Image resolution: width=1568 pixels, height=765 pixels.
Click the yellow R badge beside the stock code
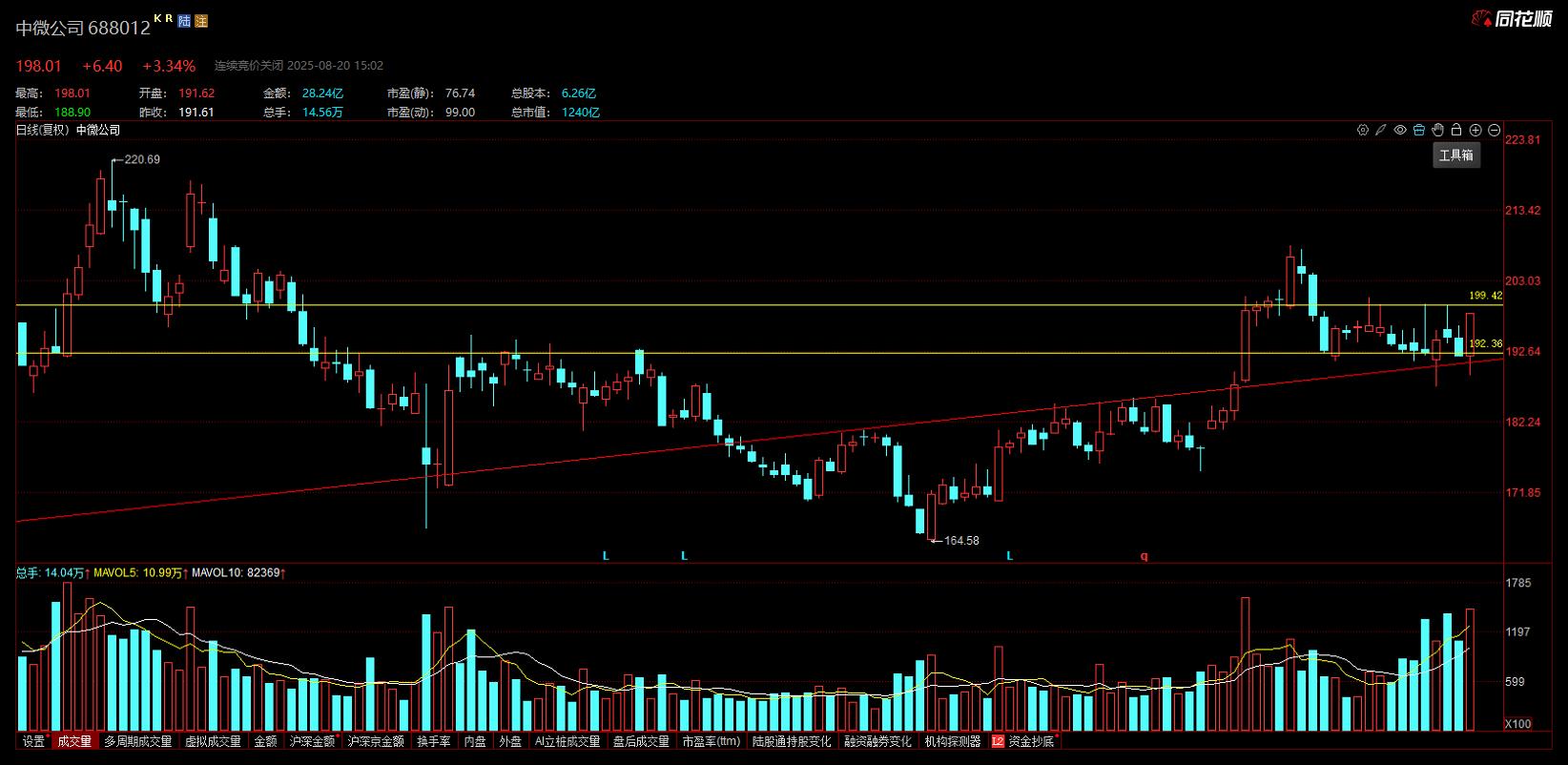170,18
